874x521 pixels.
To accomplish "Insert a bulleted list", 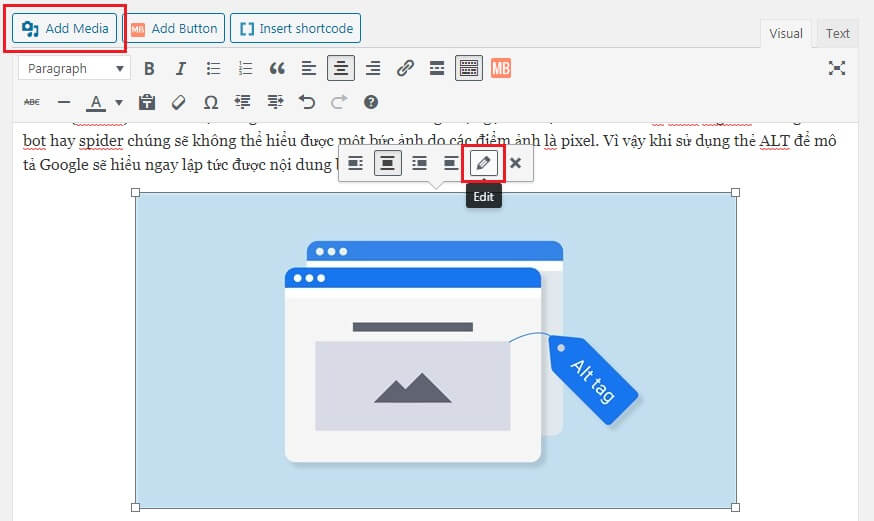I will click(x=213, y=69).
